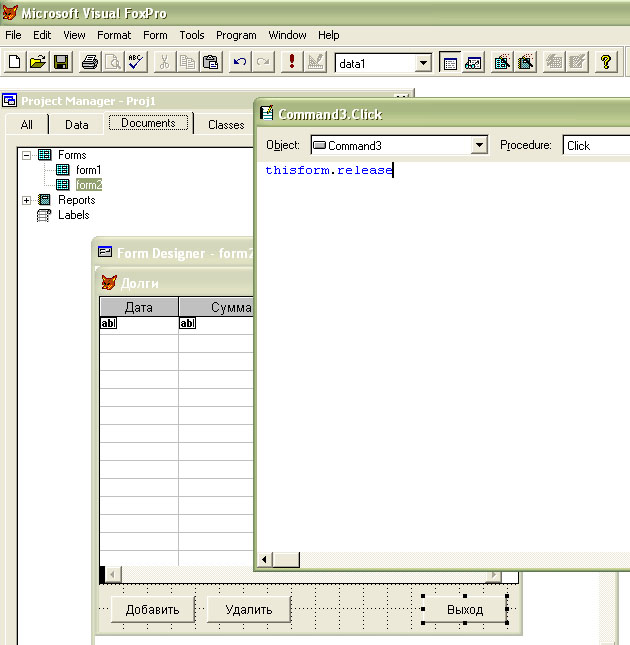Click the Procedure Click input field
Screen dimensions: 630x645
click(597, 145)
